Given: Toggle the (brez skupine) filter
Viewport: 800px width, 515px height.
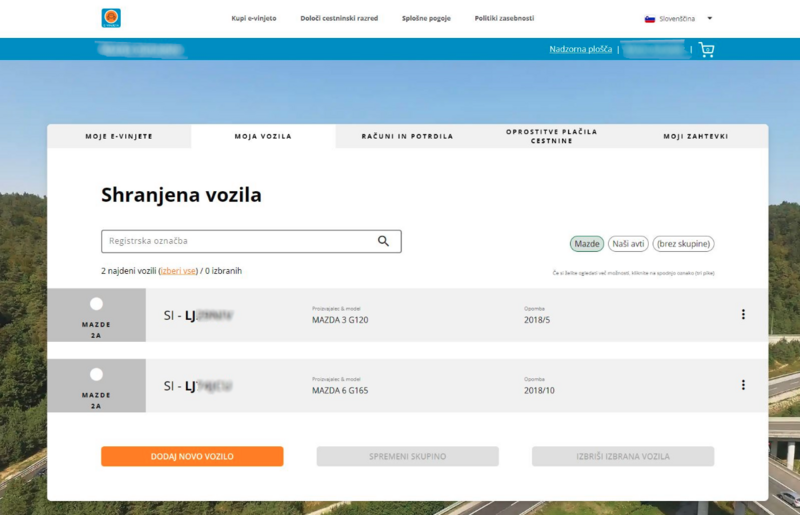Looking at the screenshot, I should (683, 244).
